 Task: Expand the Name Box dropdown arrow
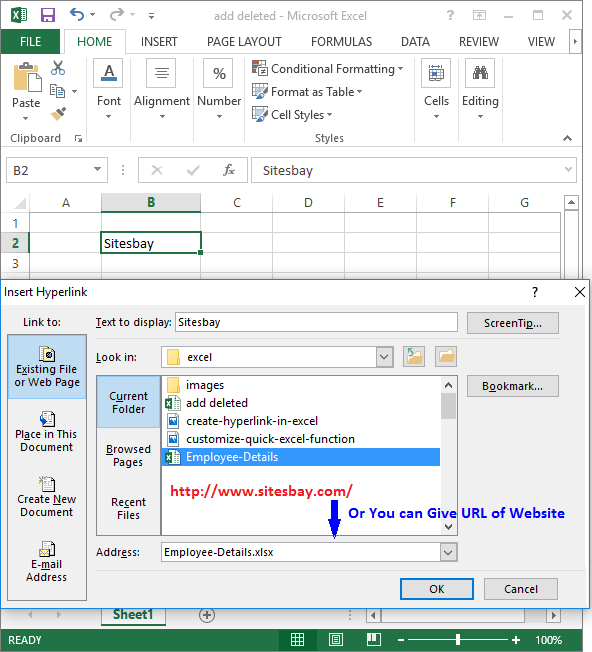pos(97,169)
